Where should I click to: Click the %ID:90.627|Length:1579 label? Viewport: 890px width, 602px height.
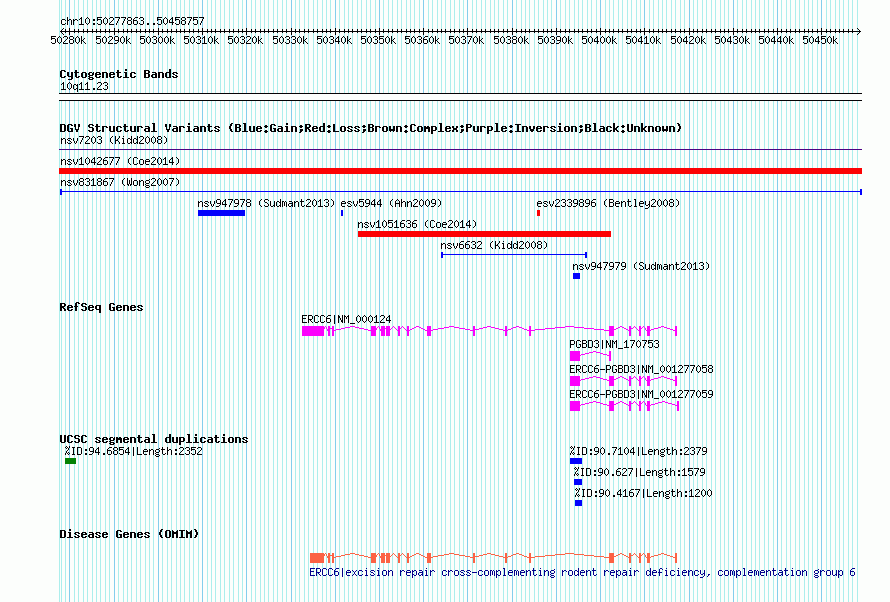coord(639,473)
